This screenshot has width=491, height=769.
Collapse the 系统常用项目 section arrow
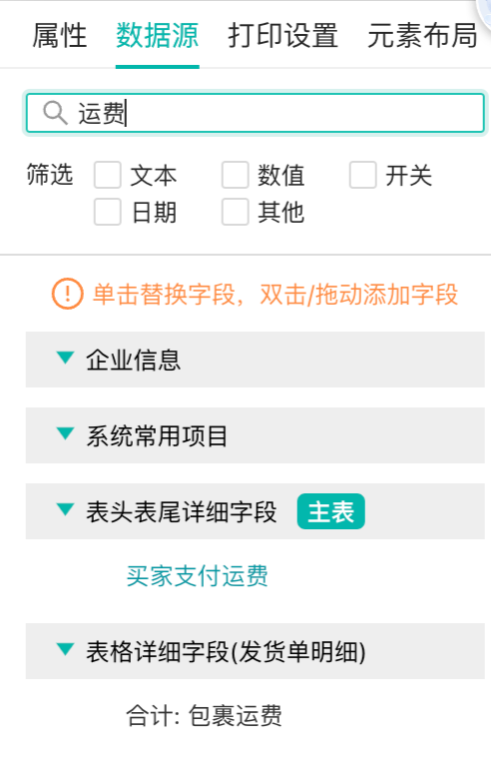[x=65, y=434]
